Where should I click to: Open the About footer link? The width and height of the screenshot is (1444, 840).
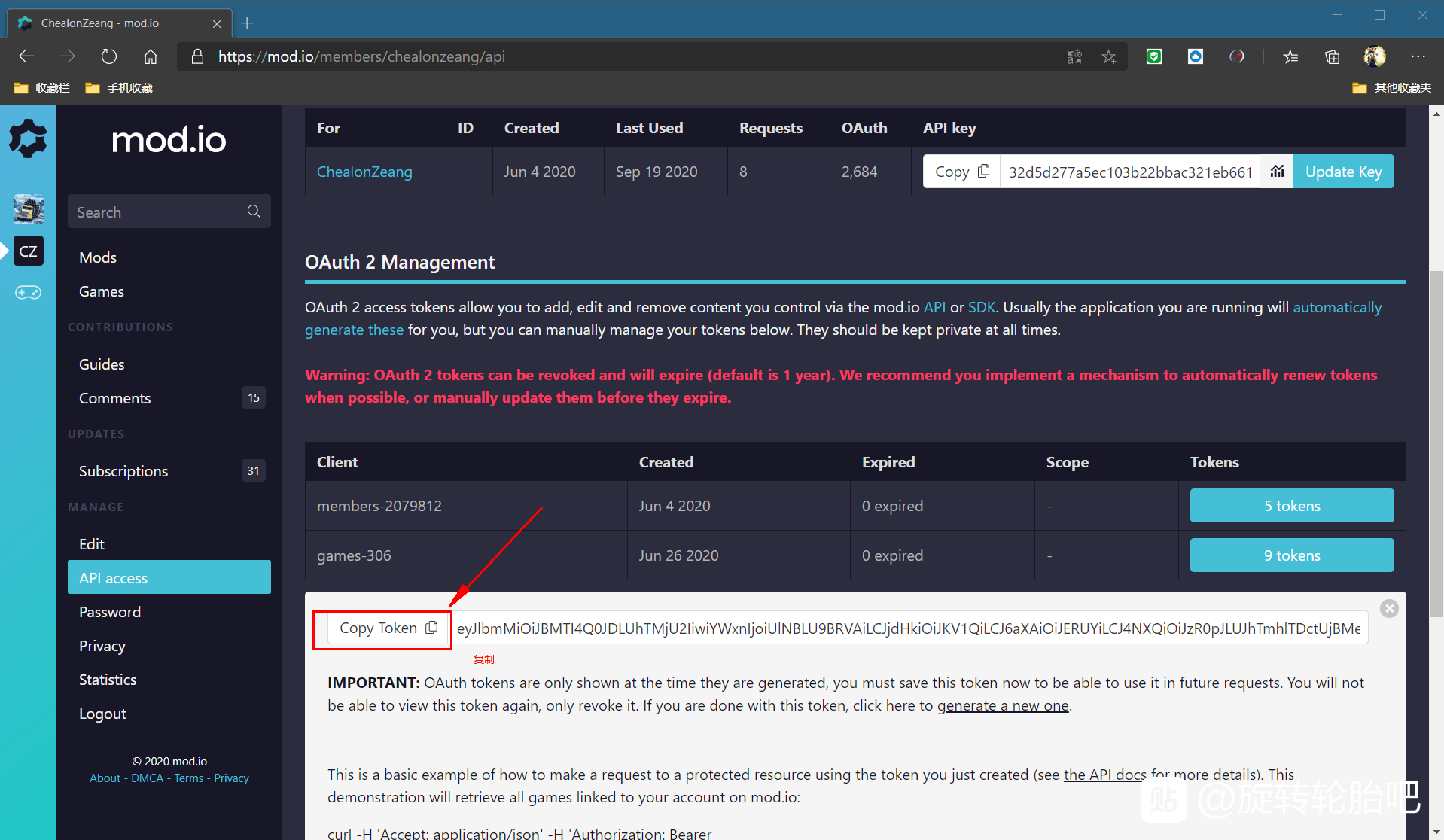pyautogui.click(x=105, y=778)
